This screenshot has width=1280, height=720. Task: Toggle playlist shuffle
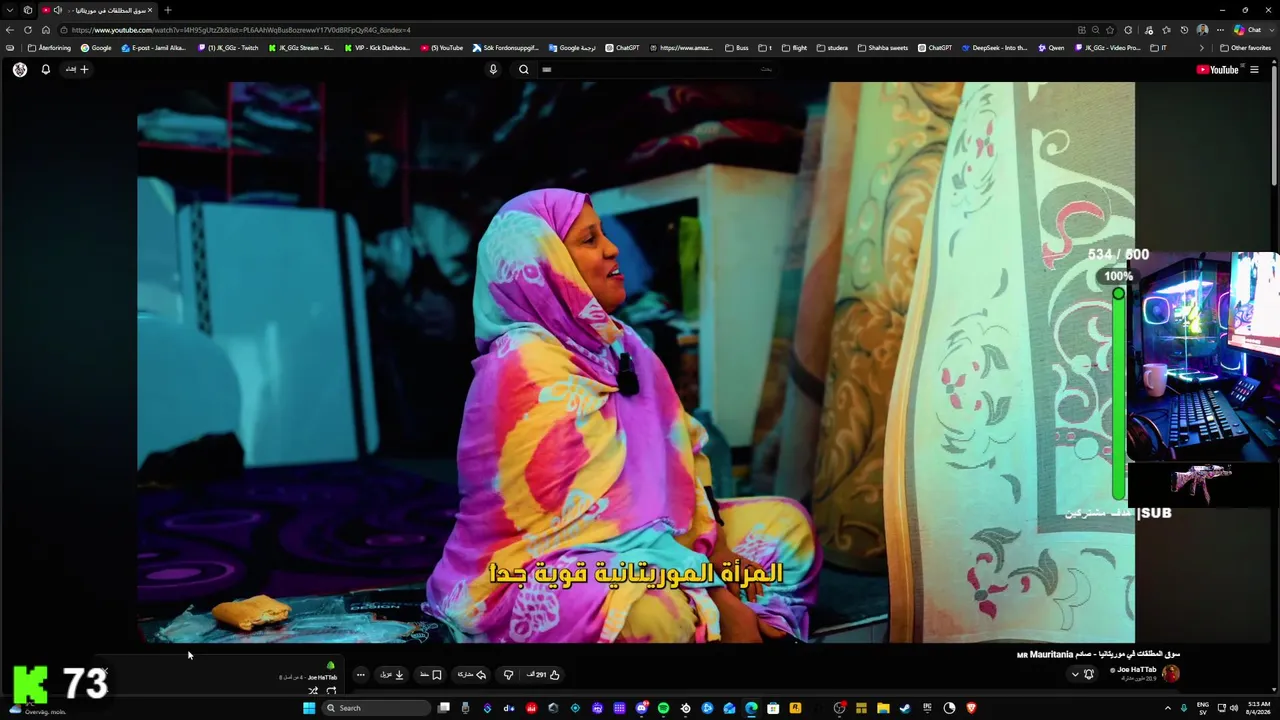click(313, 691)
